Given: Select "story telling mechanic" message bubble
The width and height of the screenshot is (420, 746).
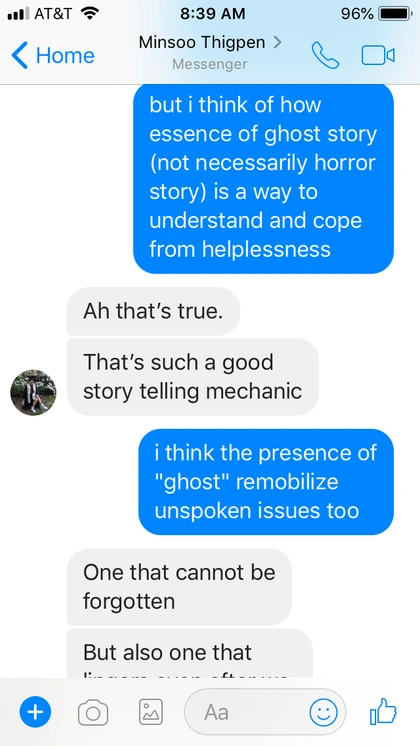Looking at the screenshot, I should (x=193, y=377).
